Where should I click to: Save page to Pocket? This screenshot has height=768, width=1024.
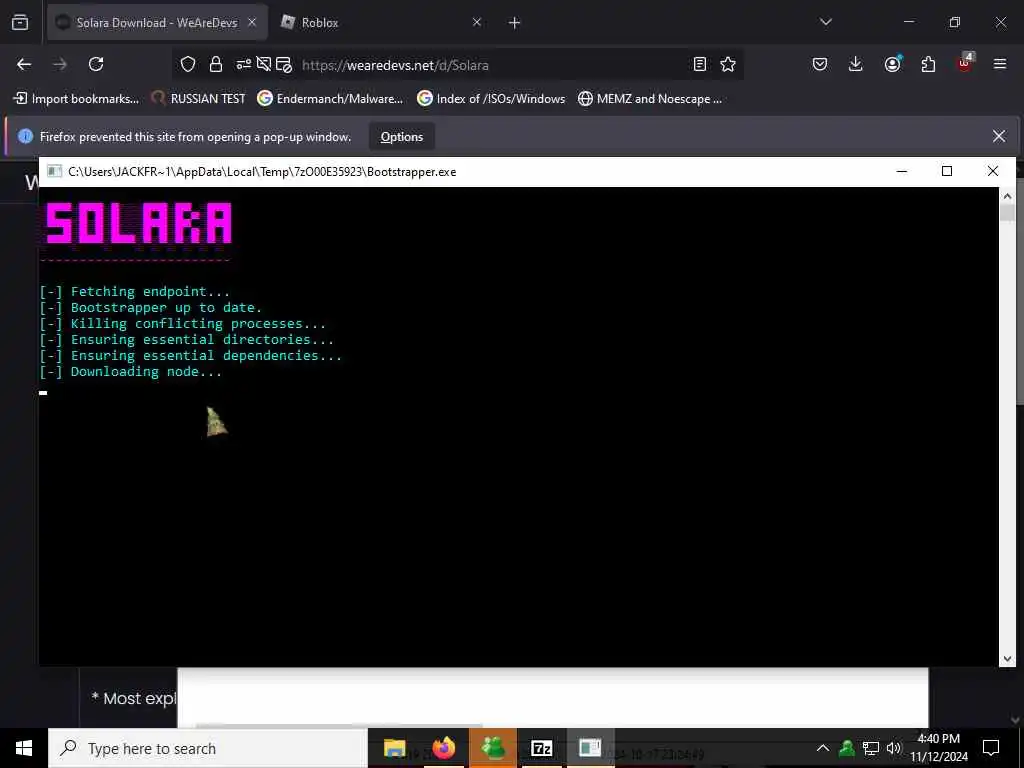click(x=820, y=64)
